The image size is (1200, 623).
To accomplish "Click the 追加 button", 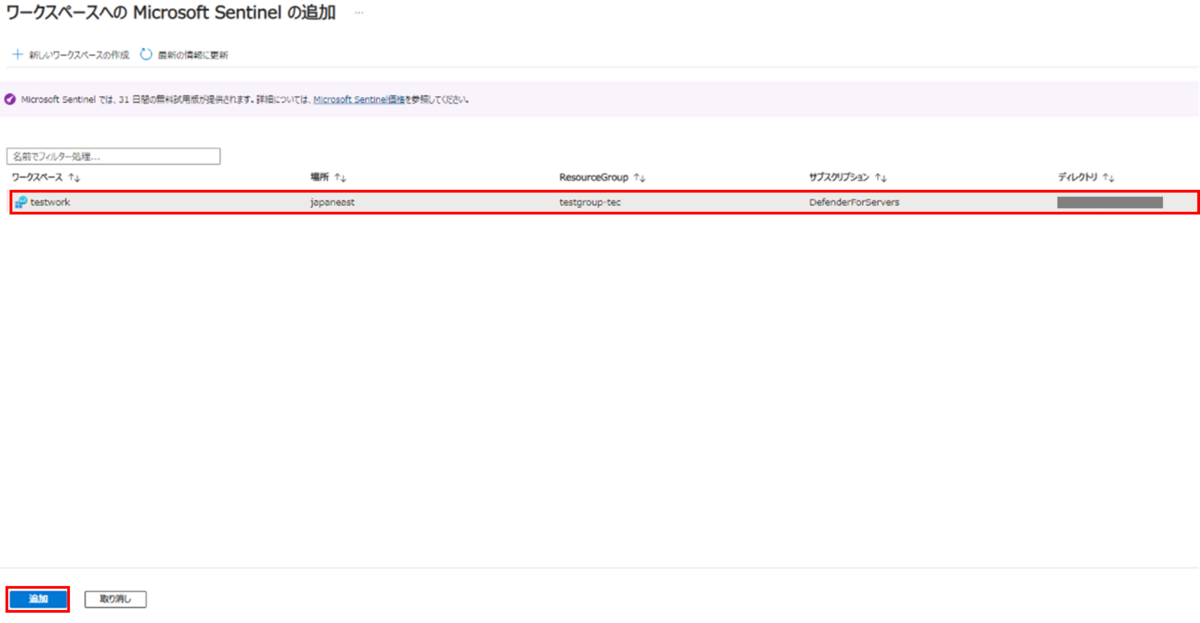I will pyautogui.click(x=38, y=599).
